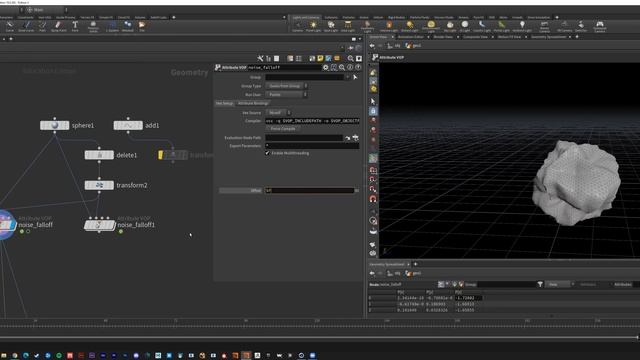This screenshot has height=360, width=640.
Task: Add a Volume Light from the shelf
Action: [x=389, y=27]
